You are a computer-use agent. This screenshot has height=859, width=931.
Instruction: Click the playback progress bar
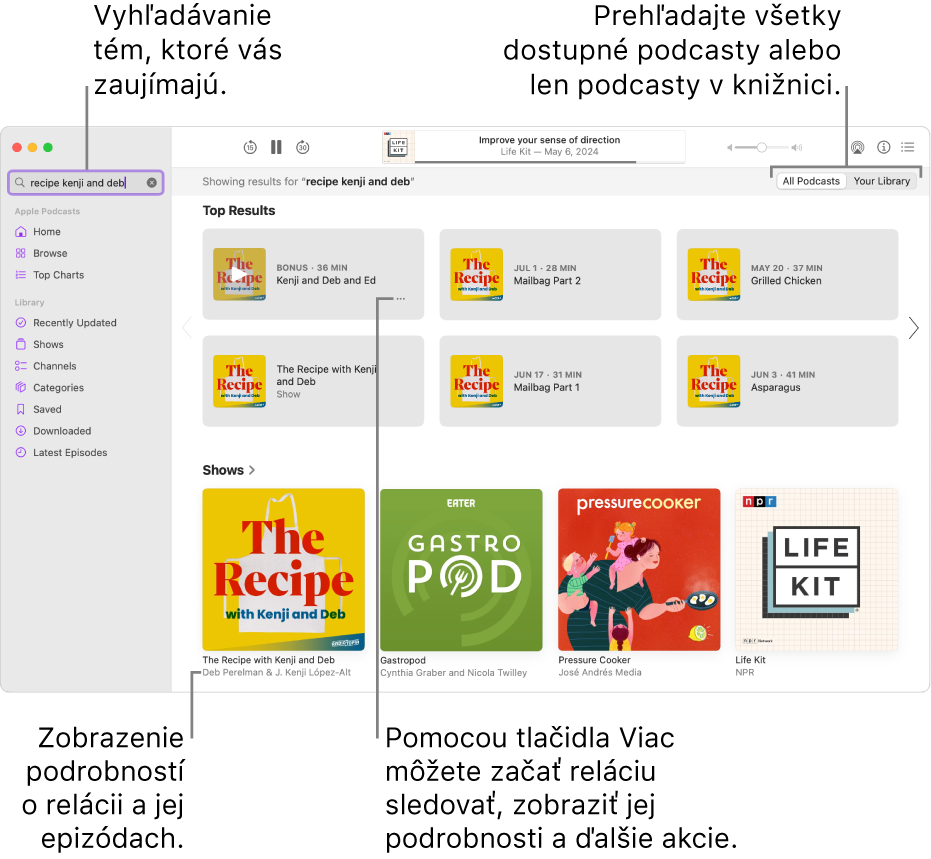(550, 161)
